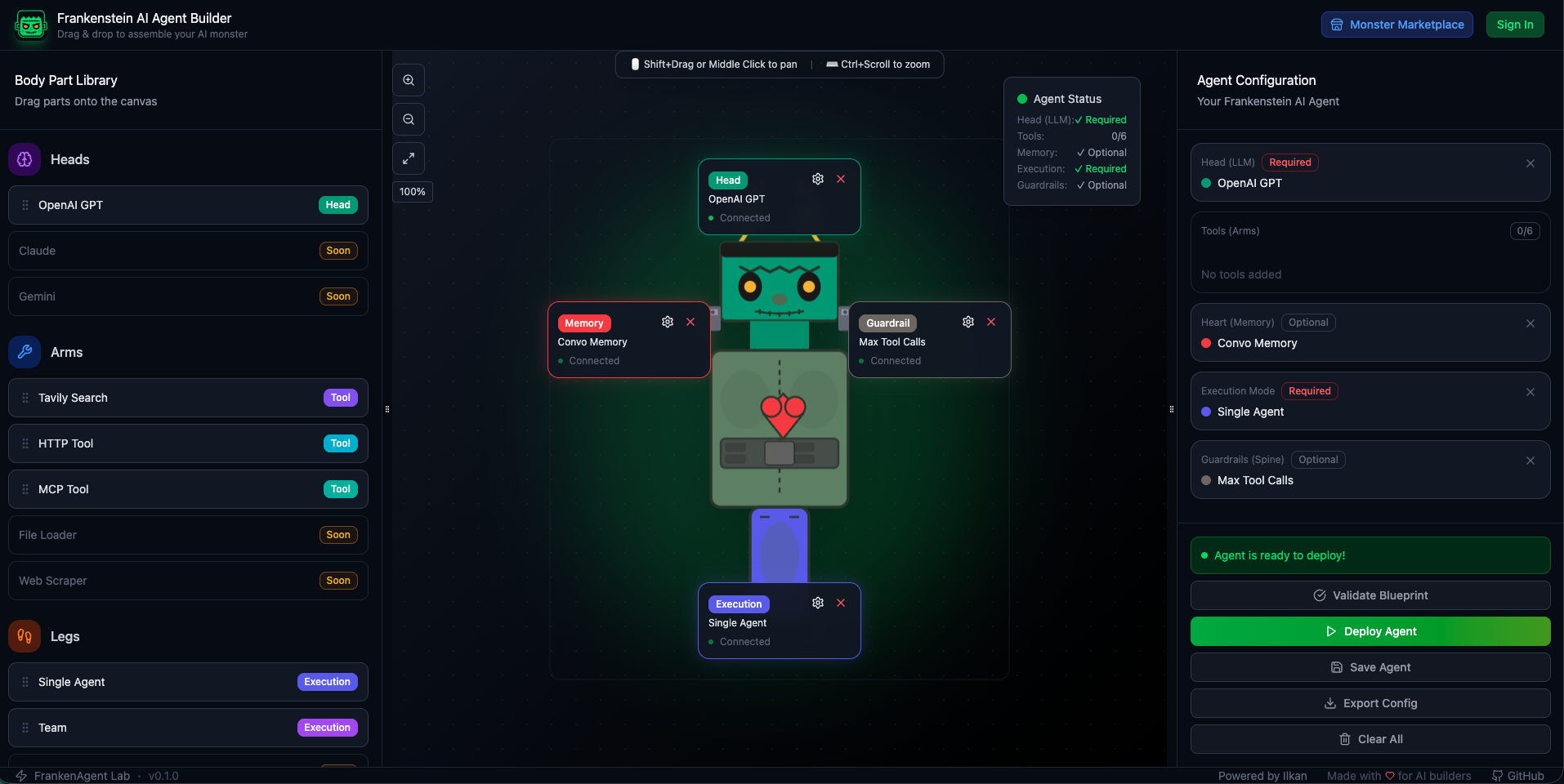Click the Legs footprints category icon
This screenshot has width=1564, height=784.
pyautogui.click(x=25, y=636)
